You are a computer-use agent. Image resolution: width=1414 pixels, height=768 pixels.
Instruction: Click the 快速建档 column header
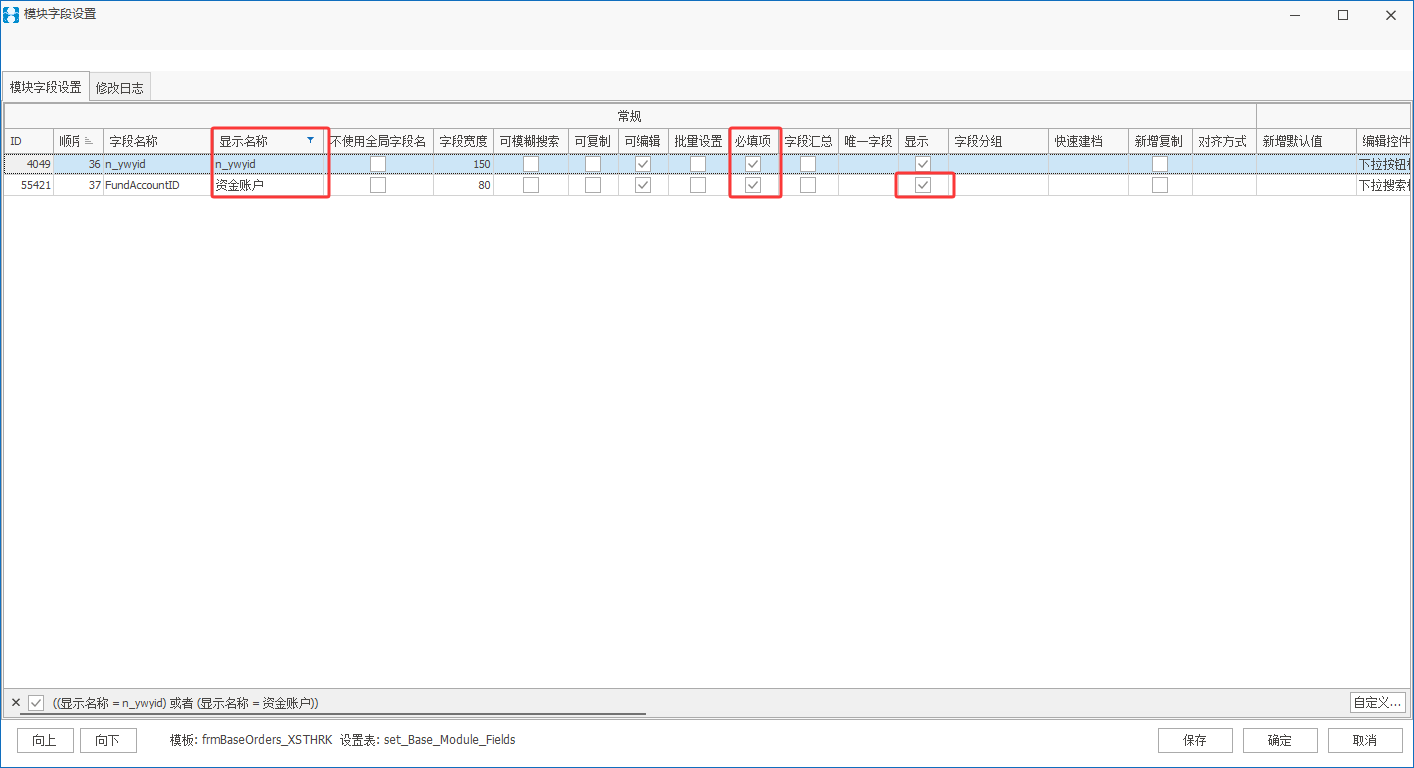(x=1088, y=141)
